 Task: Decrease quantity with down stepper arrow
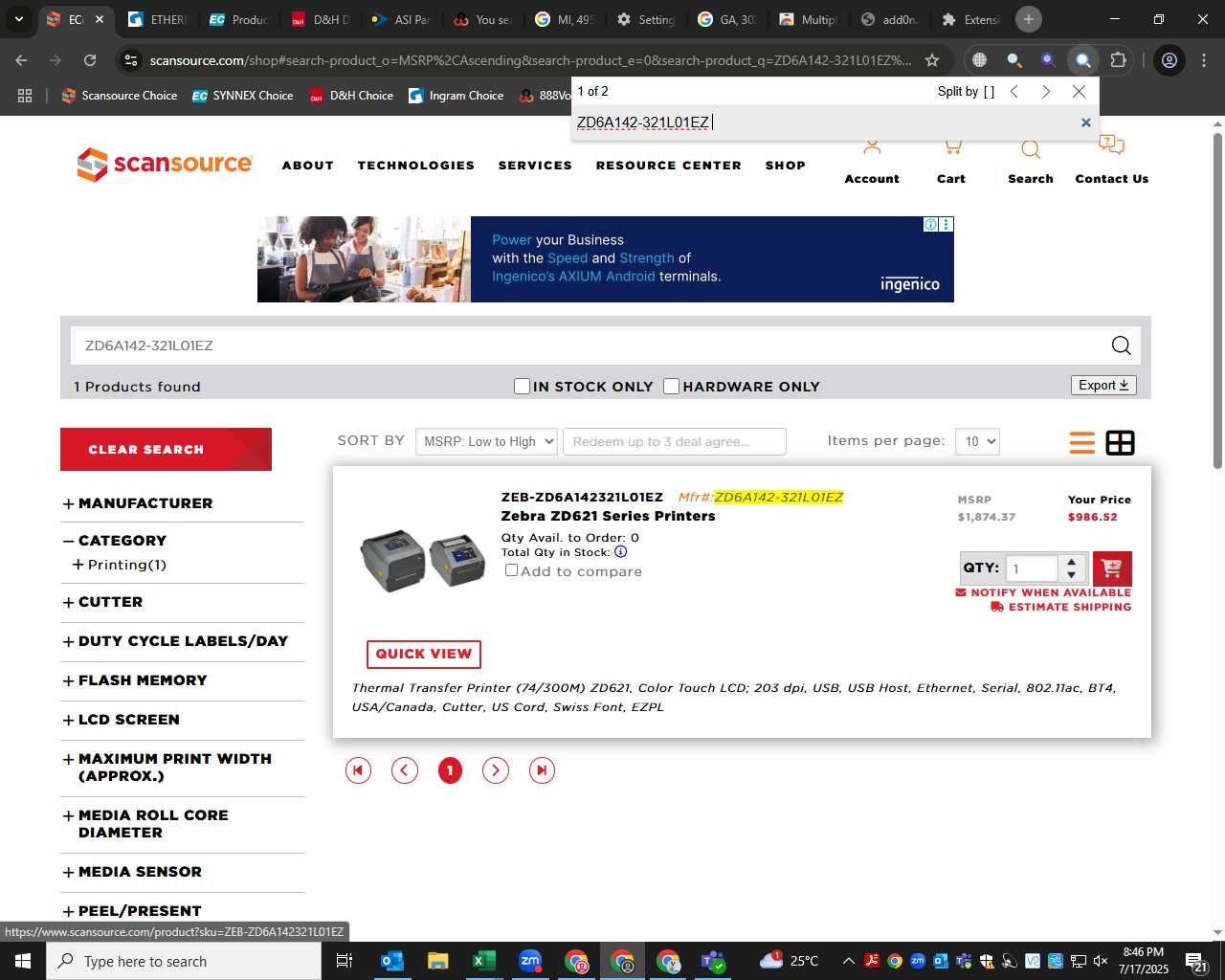coord(1072,574)
